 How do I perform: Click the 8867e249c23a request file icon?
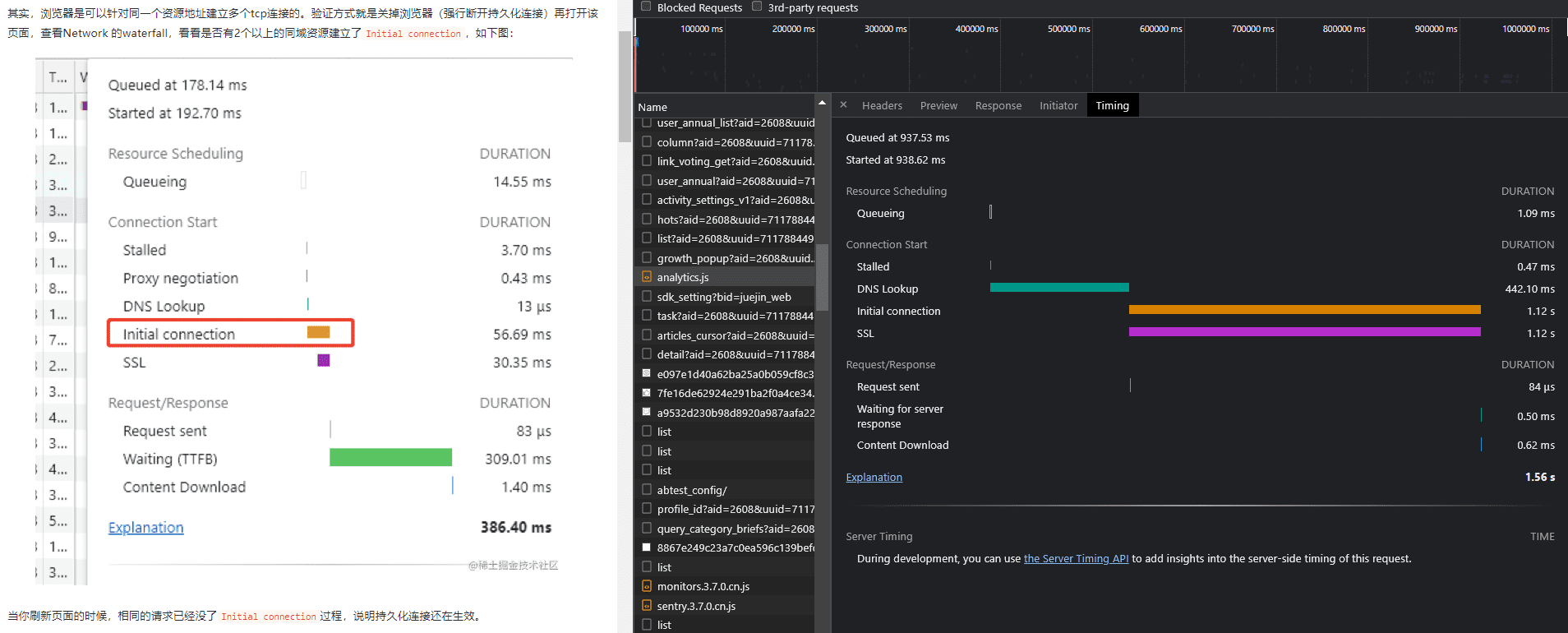(x=647, y=548)
